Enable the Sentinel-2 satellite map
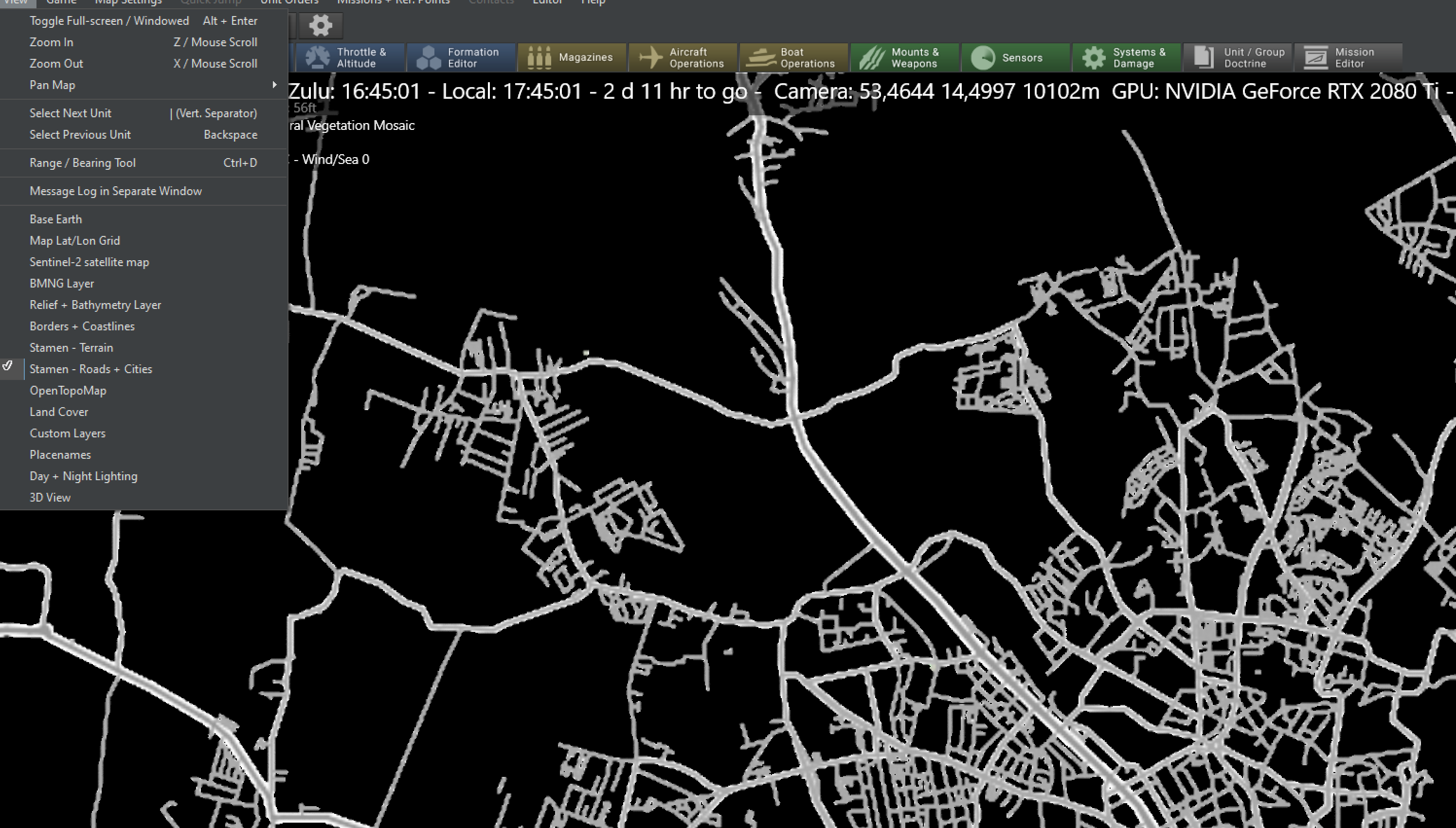The image size is (1456, 828). [x=144, y=262]
